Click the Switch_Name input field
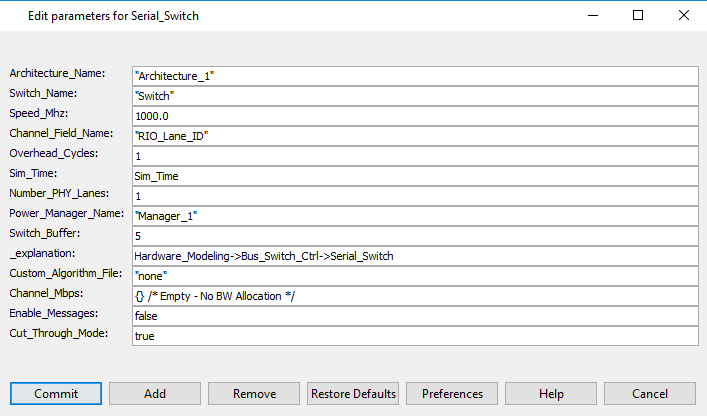This screenshot has width=707, height=416. point(414,96)
